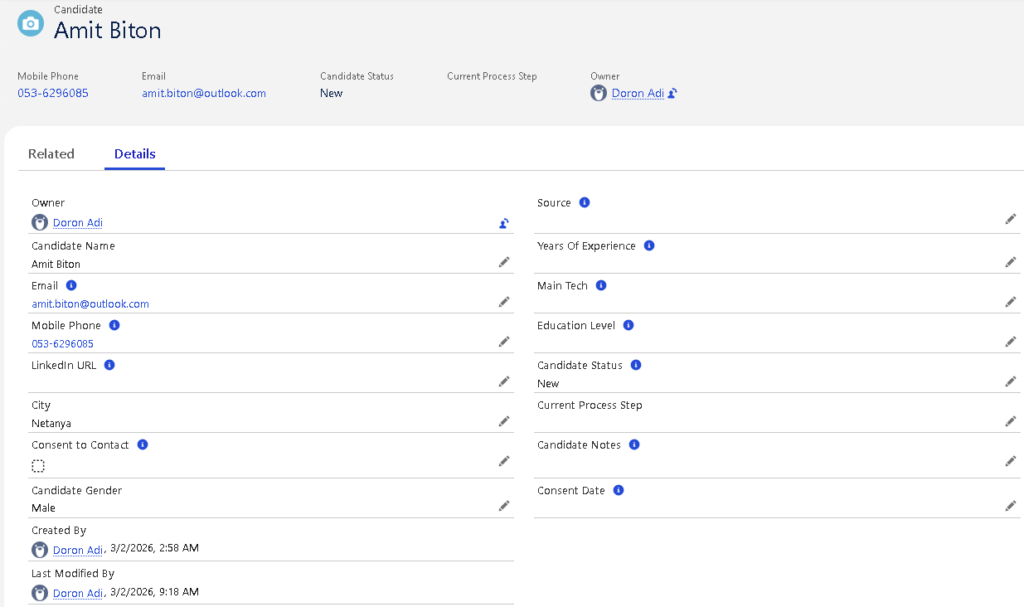Edit Candidate Gender pencil icon
Screen dimensions: 1024x607
tap(504, 507)
